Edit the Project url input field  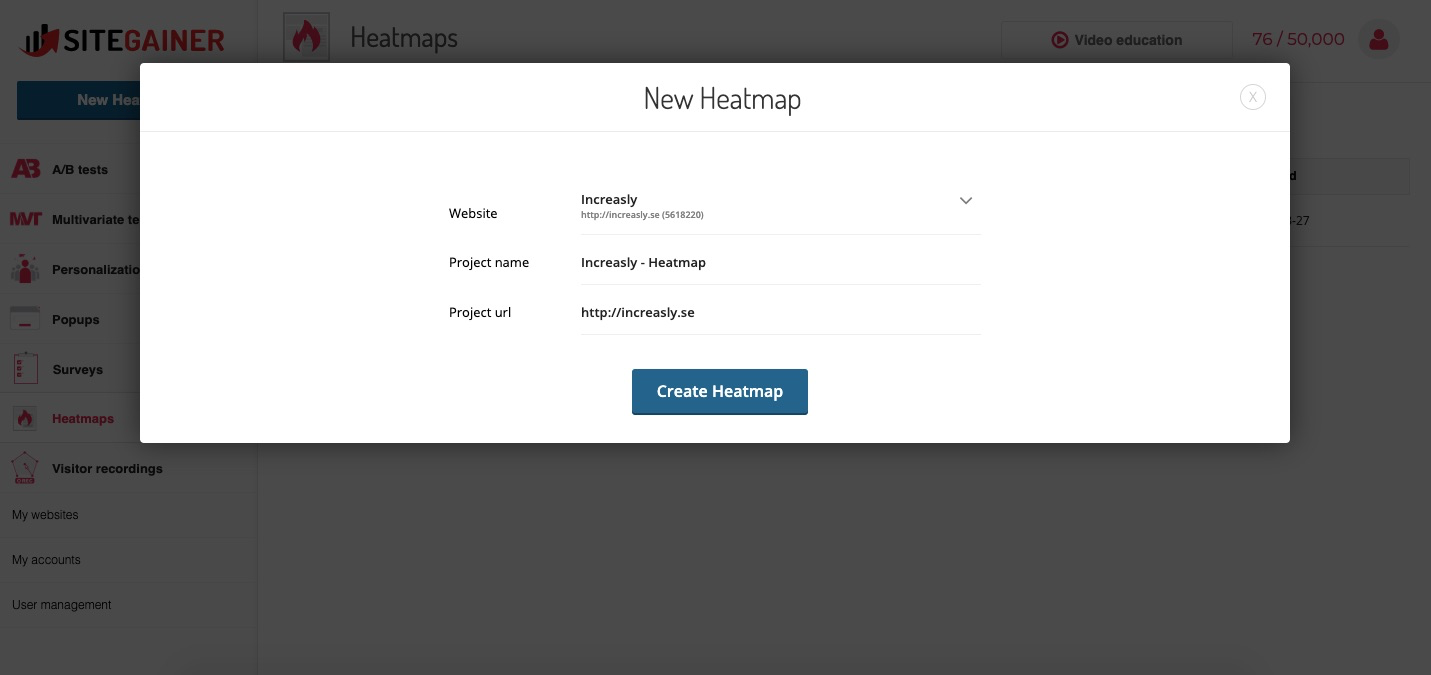point(781,312)
